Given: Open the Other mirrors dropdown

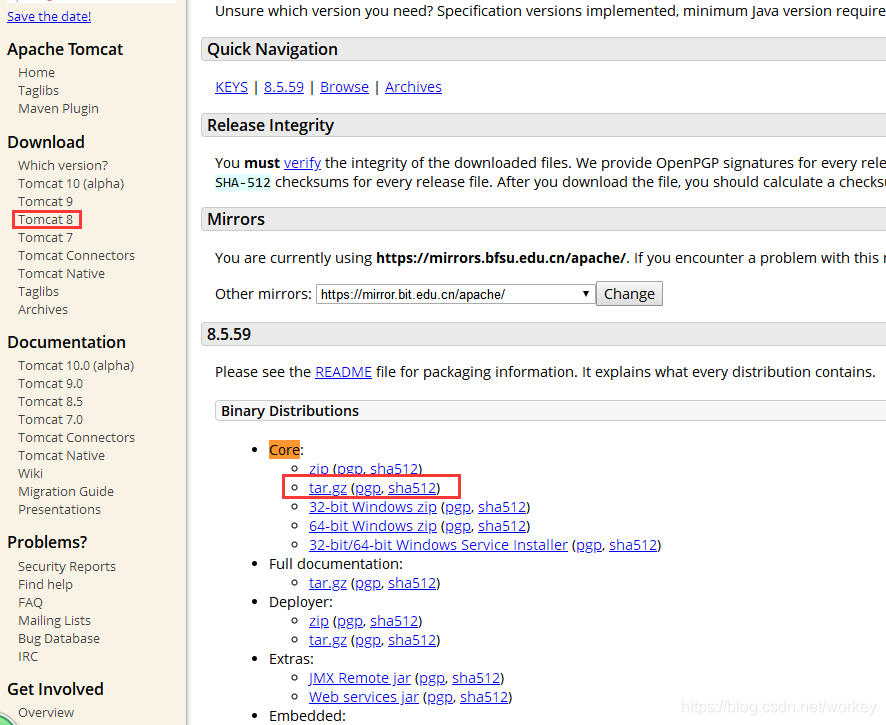Looking at the screenshot, I should 454,293.
